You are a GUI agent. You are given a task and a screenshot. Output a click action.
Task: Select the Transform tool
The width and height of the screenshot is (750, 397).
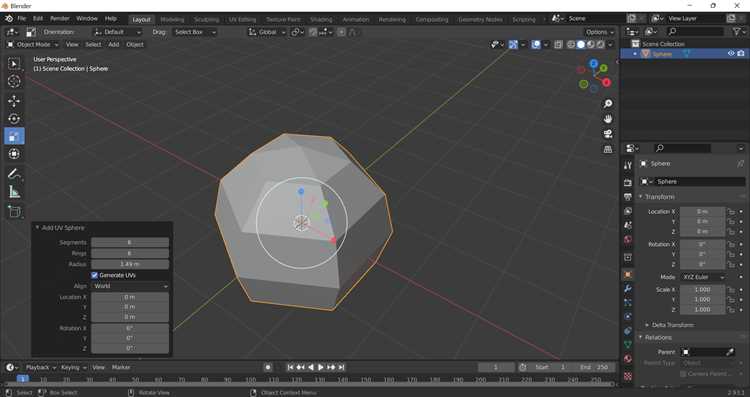pyautogui.click(x=14, y=154)
